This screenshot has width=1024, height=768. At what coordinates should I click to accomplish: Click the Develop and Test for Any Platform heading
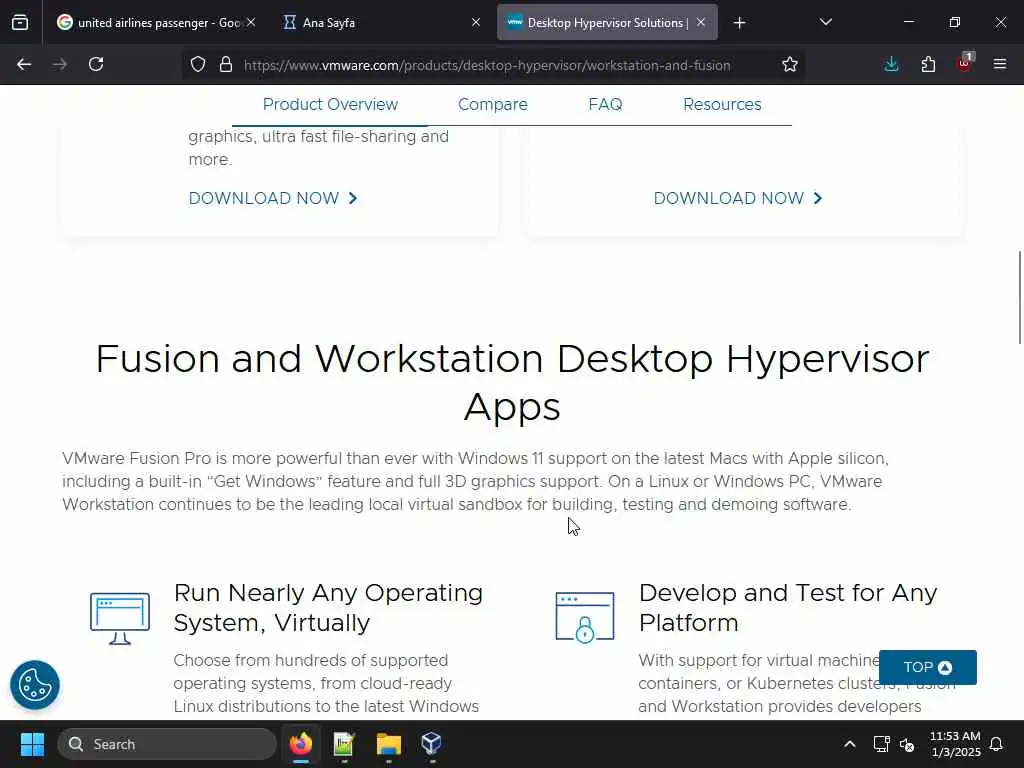pos(788,607)
